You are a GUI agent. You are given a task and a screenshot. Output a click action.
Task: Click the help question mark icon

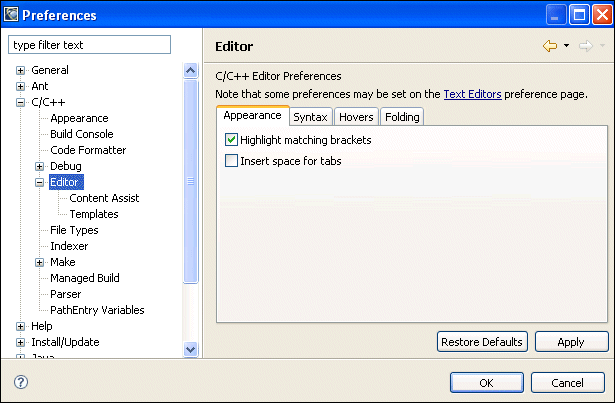tap(21, 382)
